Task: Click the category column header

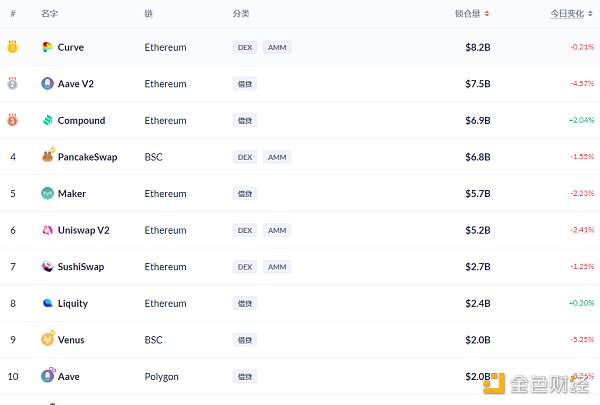Action: (x=241, y=14)
